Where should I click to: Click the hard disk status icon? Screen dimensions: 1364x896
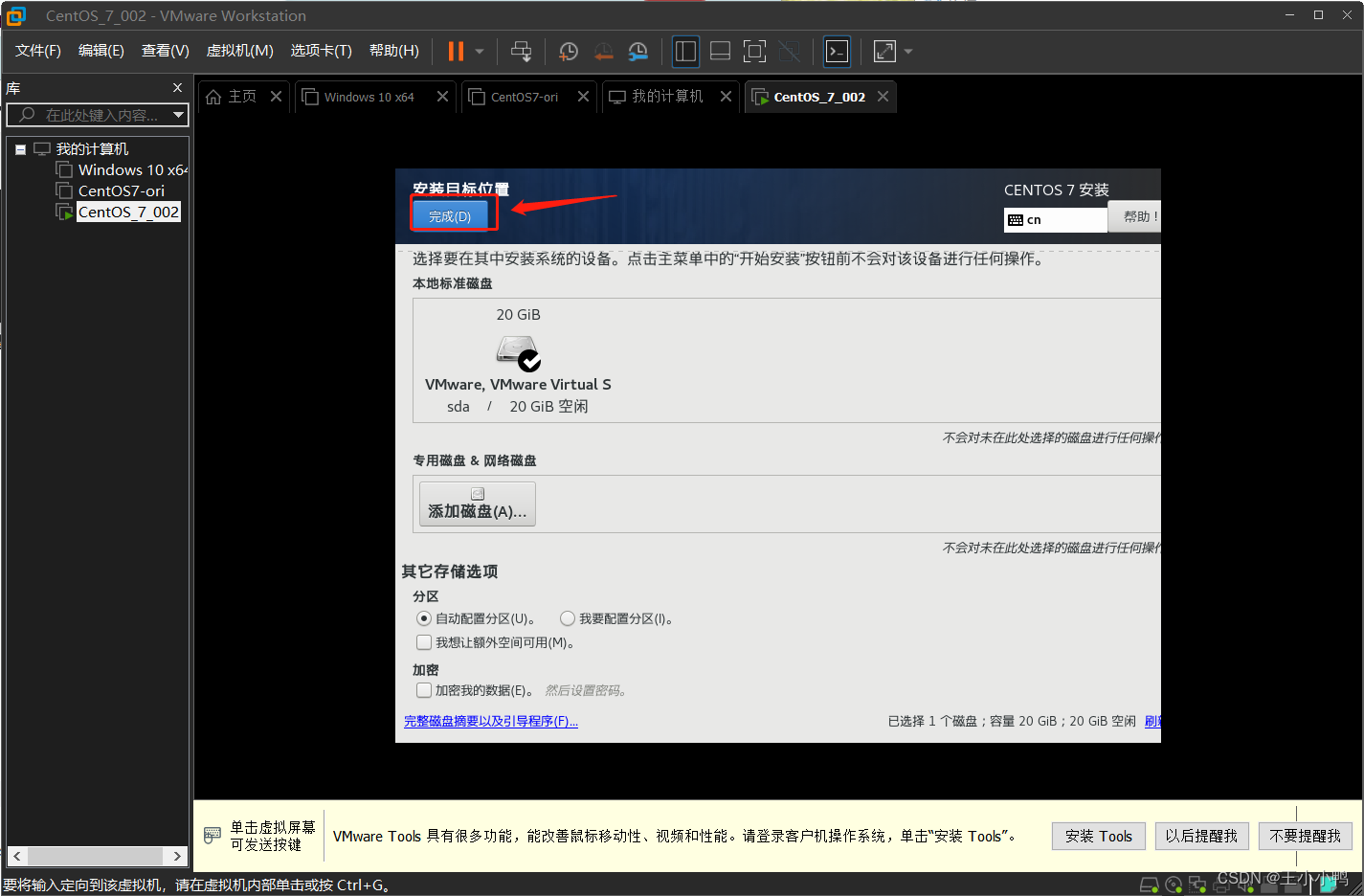pos(1150,885)
